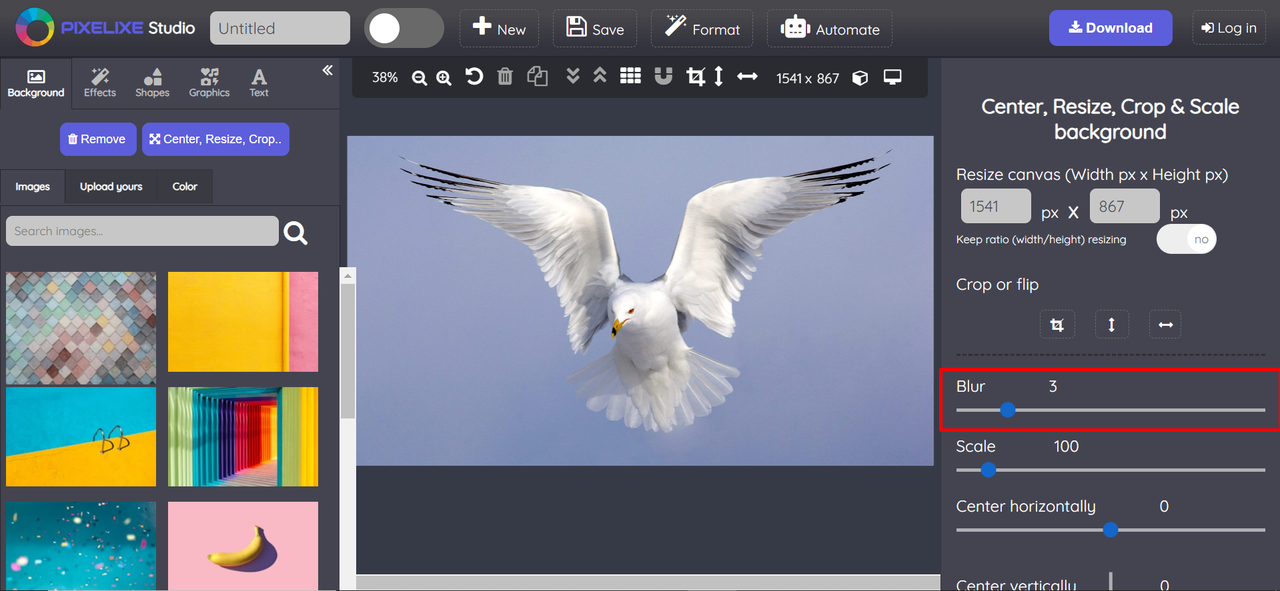Switch to Color sub-tab

coord(185,186)
